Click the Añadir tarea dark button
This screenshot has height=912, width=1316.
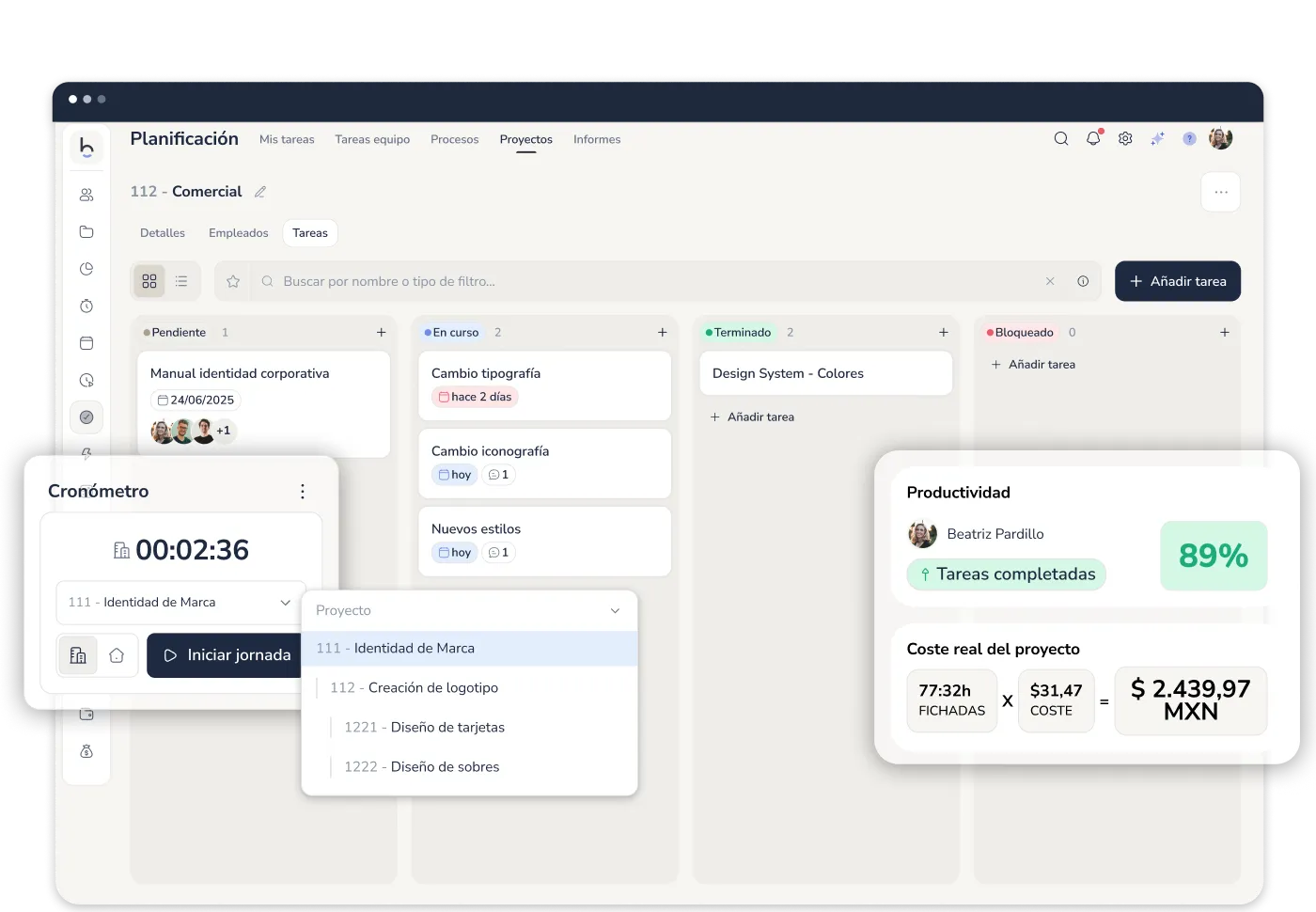(1178, 281)
